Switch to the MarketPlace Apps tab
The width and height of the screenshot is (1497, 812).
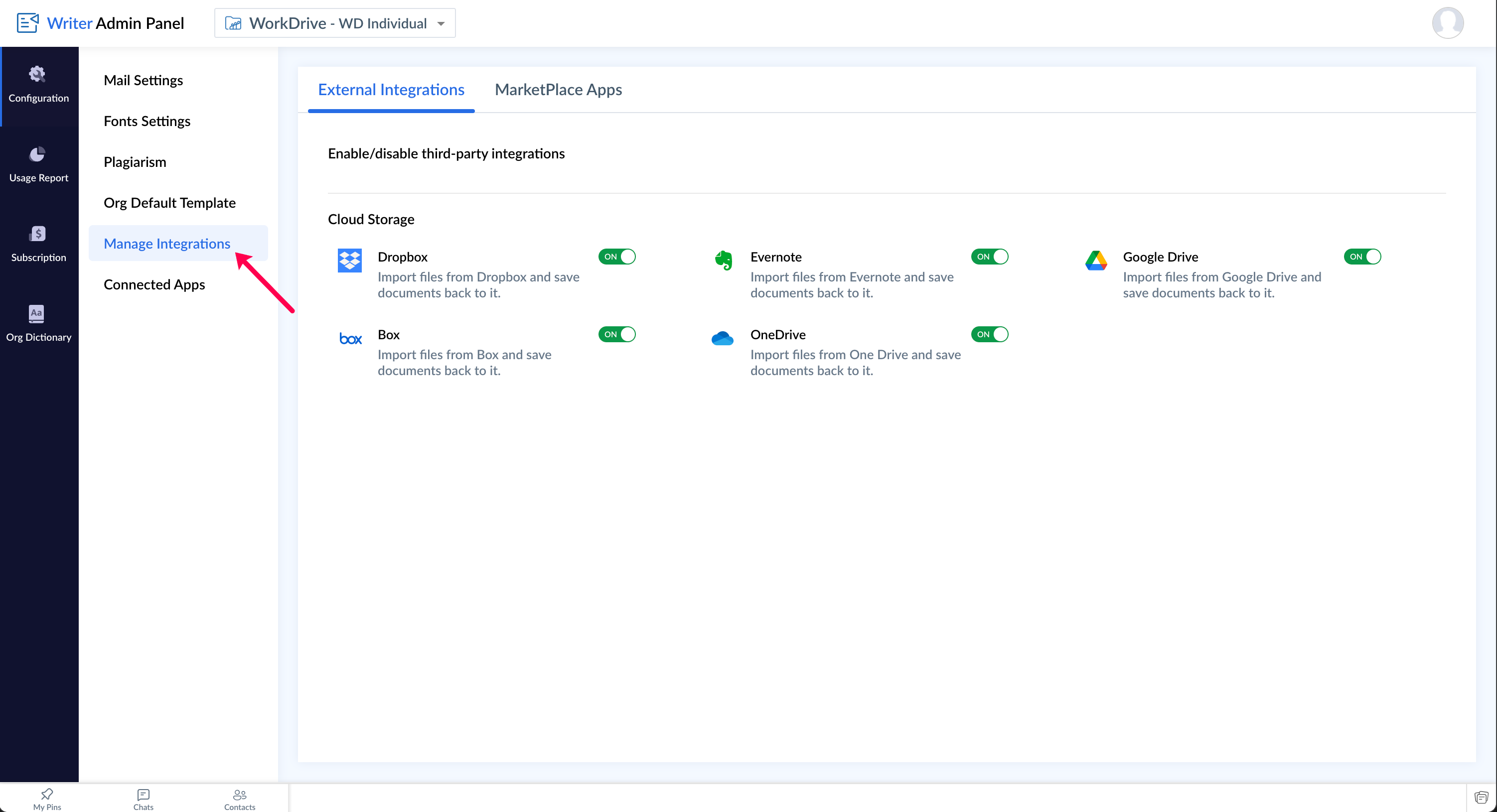[558, 90]
